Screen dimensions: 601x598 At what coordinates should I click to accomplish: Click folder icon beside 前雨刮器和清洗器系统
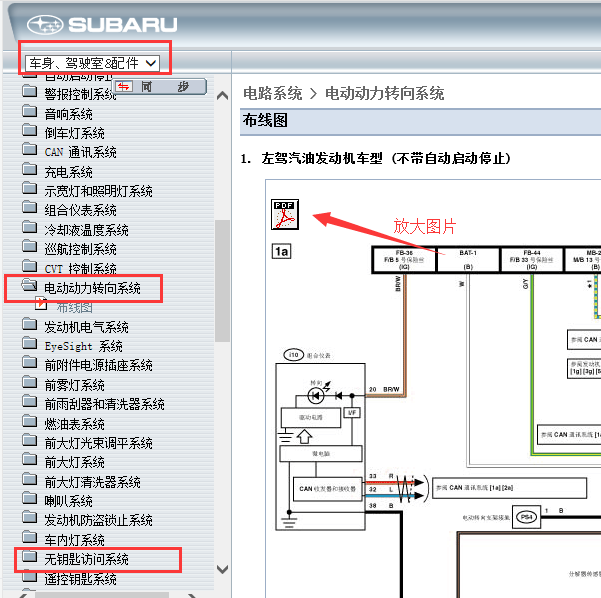[x=30, y=402]
